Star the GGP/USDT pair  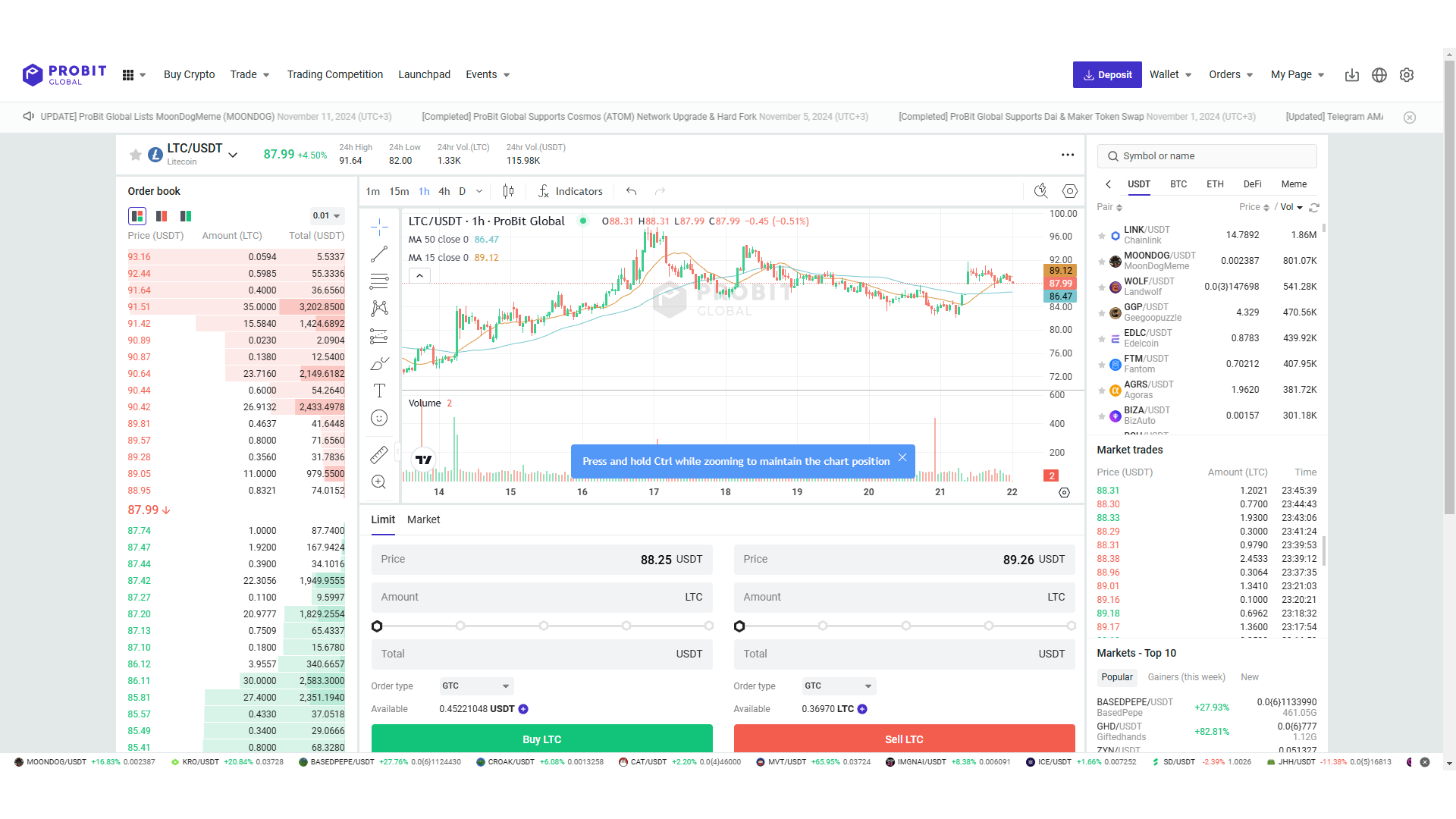click(x=1102, y=313)
